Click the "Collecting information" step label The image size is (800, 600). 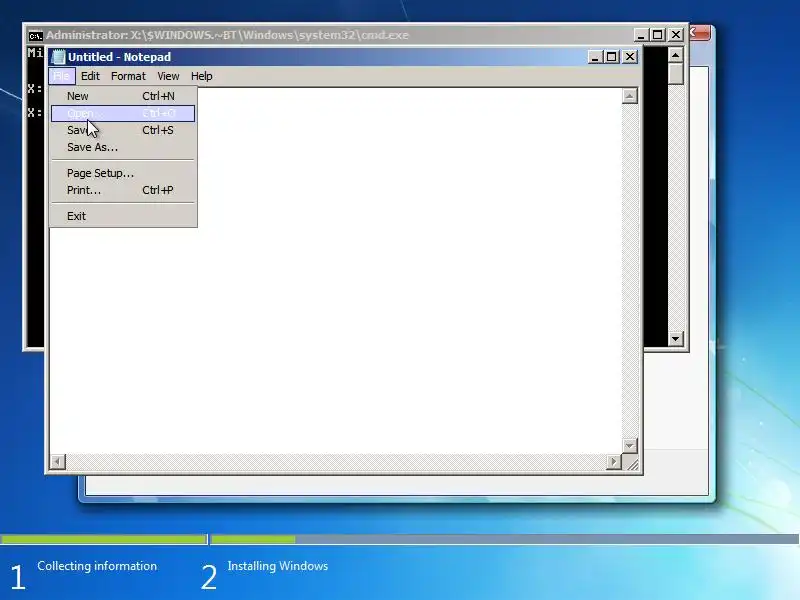(97, 566)
